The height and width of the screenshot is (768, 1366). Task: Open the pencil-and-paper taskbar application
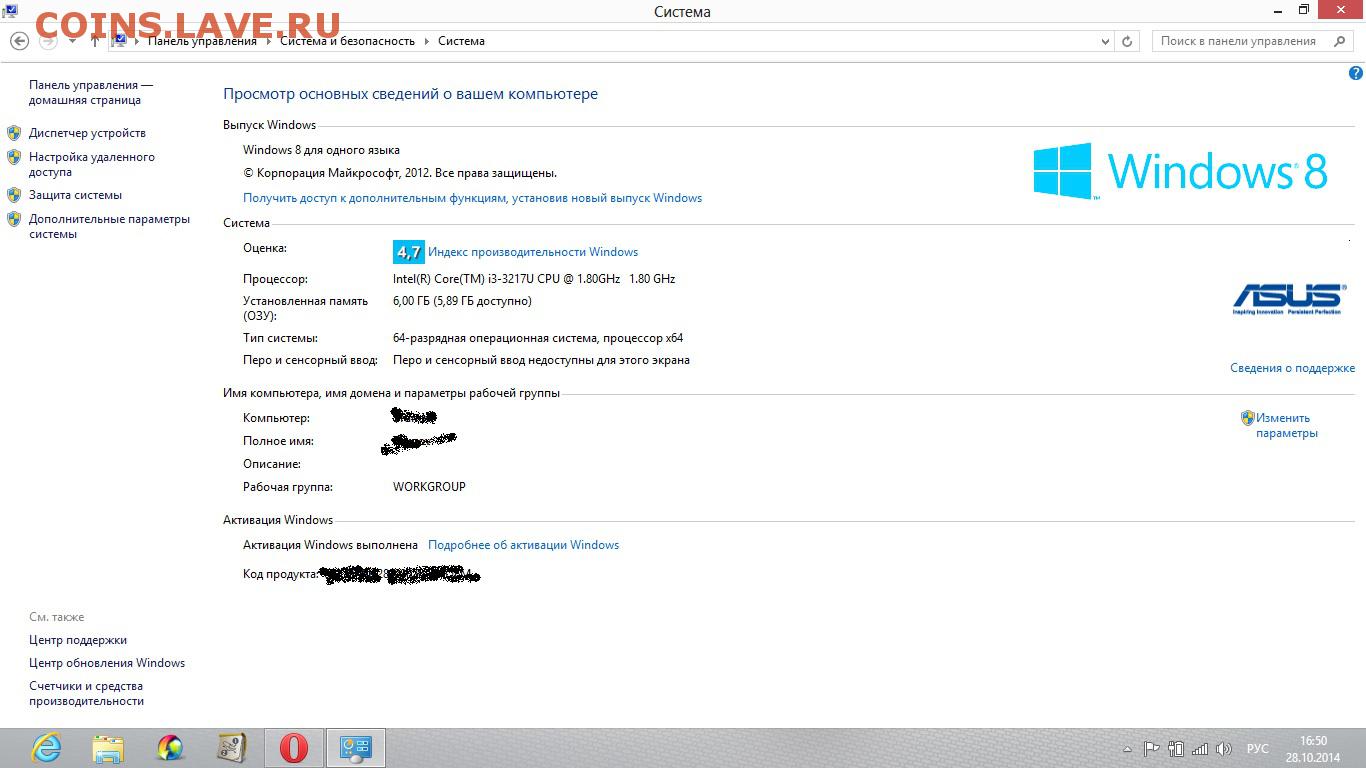click(x=231, y=748)
